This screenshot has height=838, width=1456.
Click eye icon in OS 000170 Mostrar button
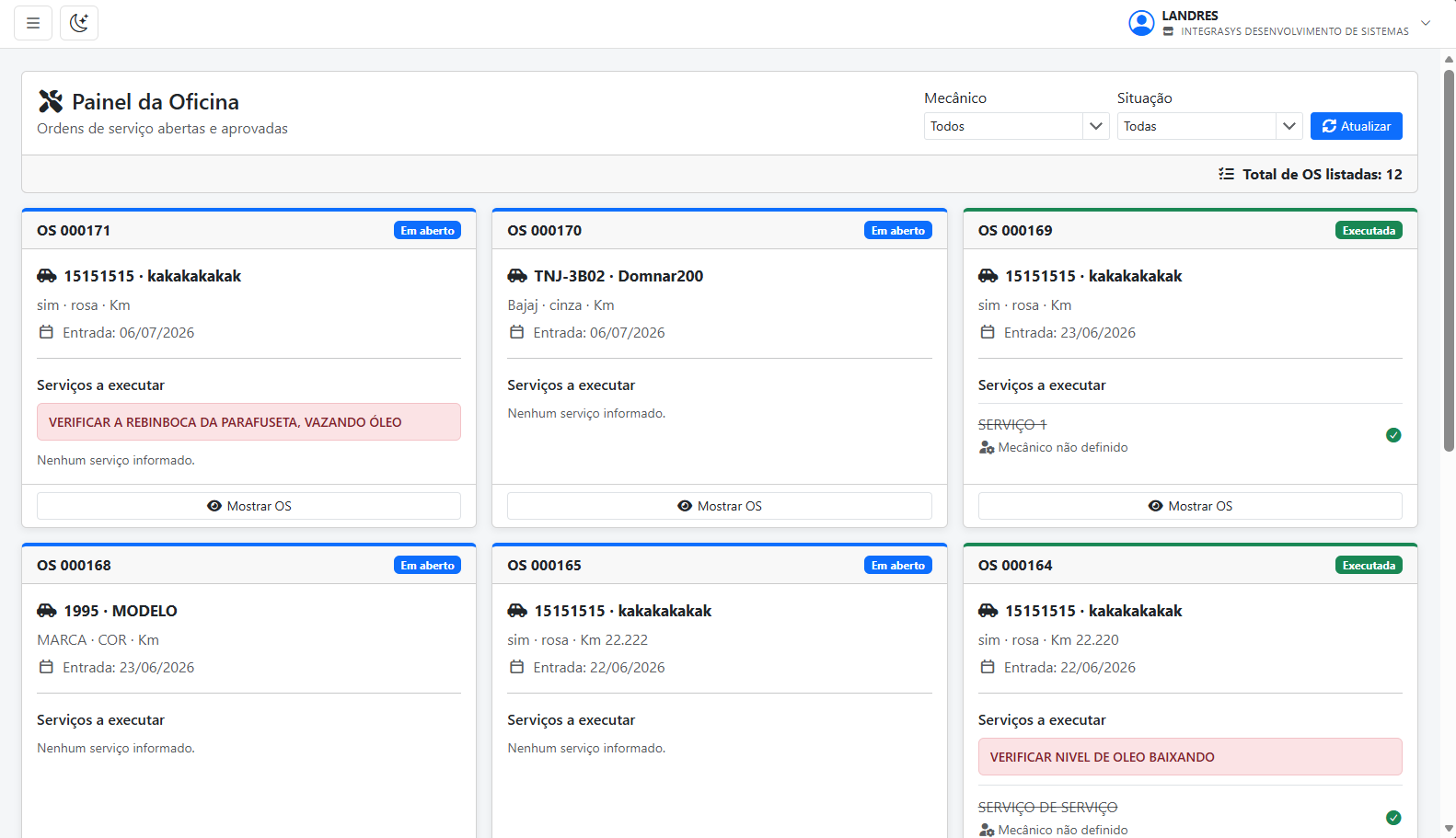[685, 506]
